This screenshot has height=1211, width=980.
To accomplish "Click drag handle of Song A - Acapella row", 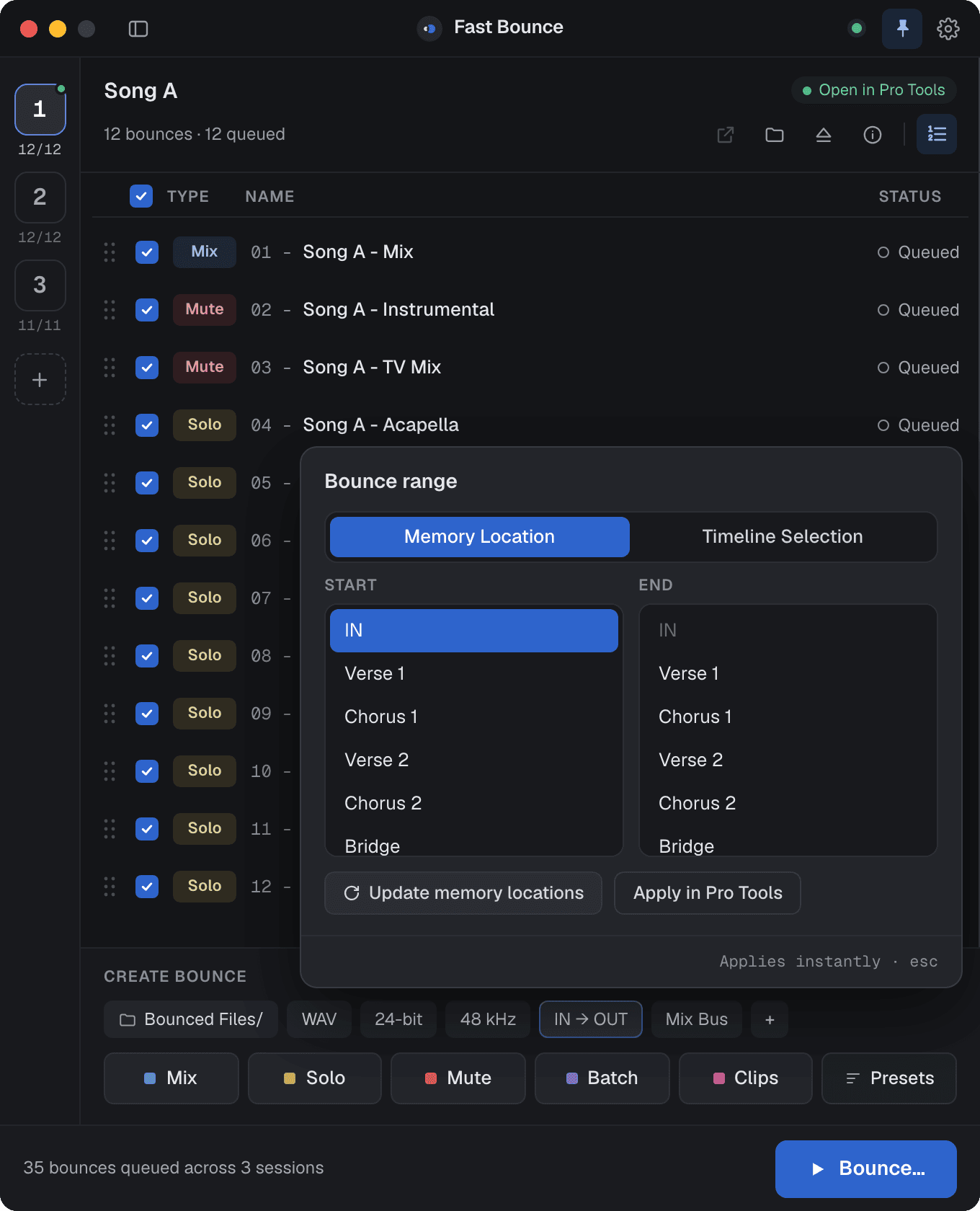I will pyautogui.click(x=110, y=425).
